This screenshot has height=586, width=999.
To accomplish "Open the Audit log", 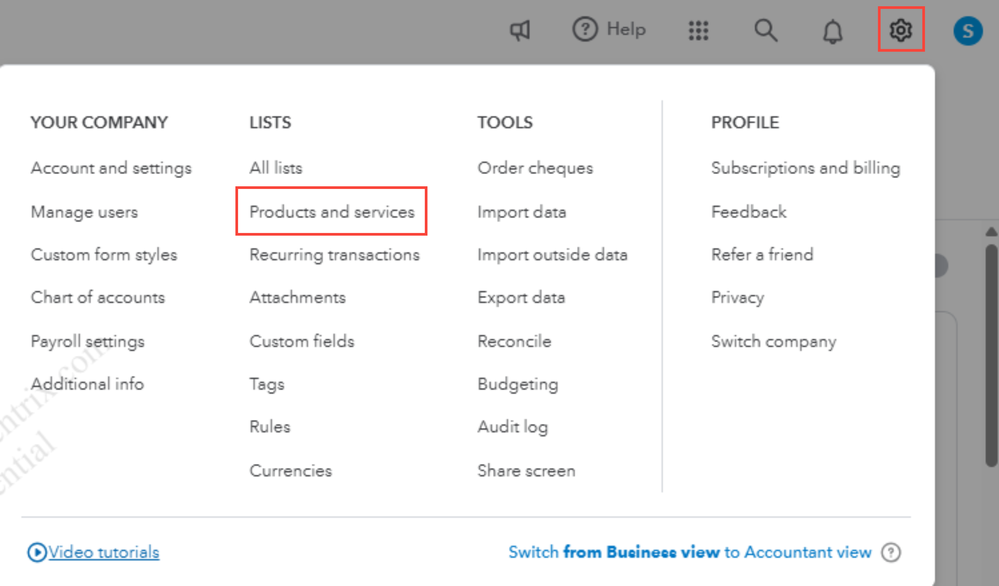I will (512, 426).
